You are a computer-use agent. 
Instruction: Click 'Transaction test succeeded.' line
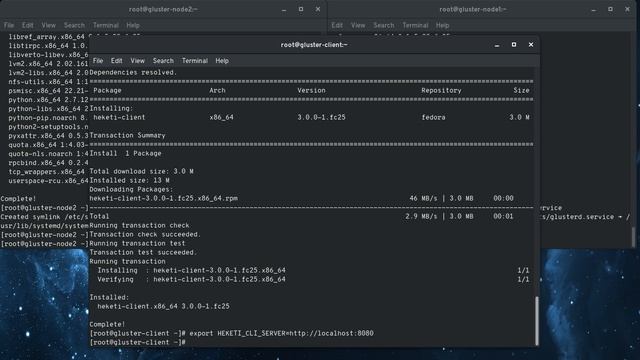pyautogui.click(x=143, y=253)
